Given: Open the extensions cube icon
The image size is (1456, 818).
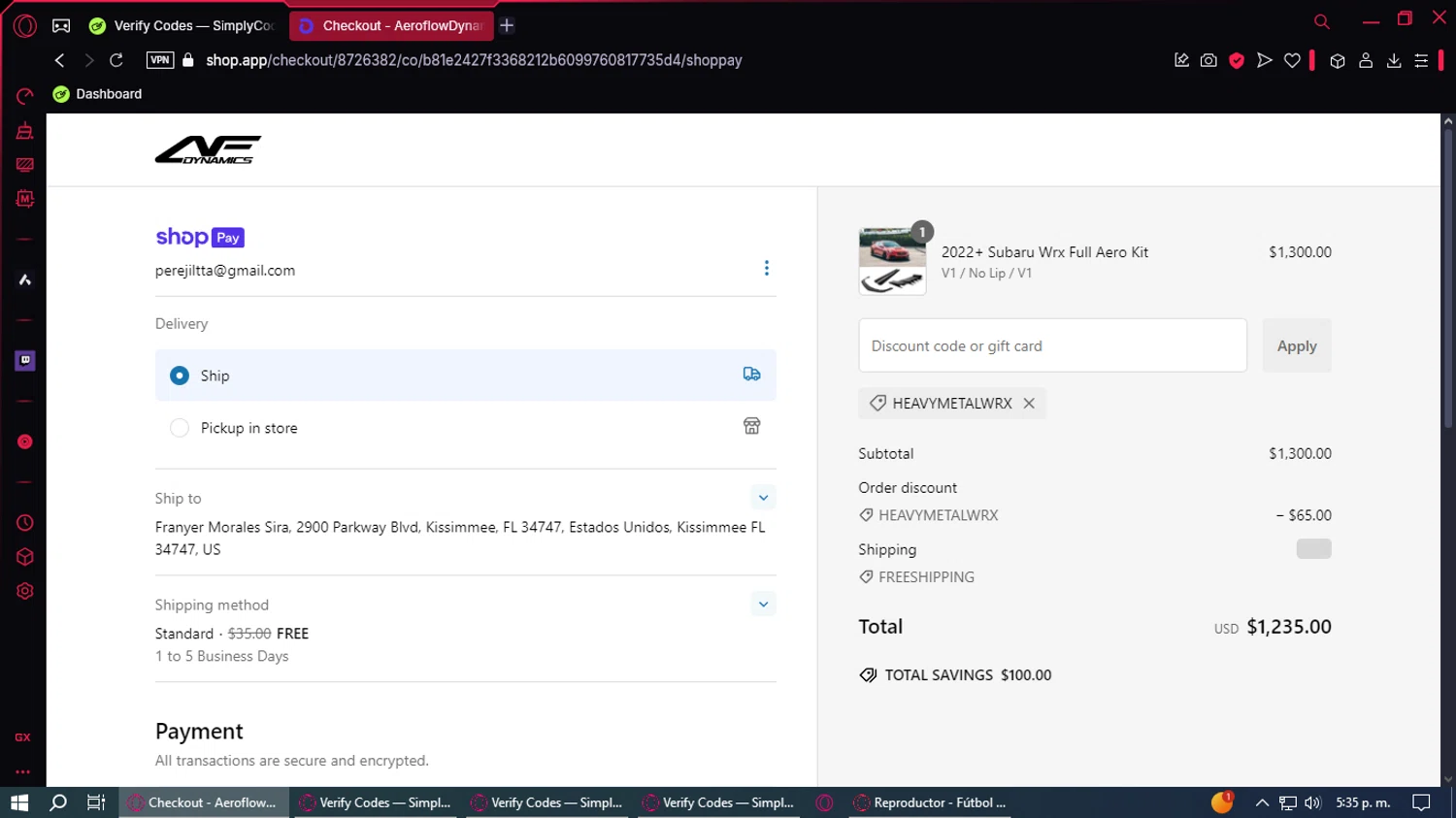Looking at the screenshot, I should (x=1338, y=60).
